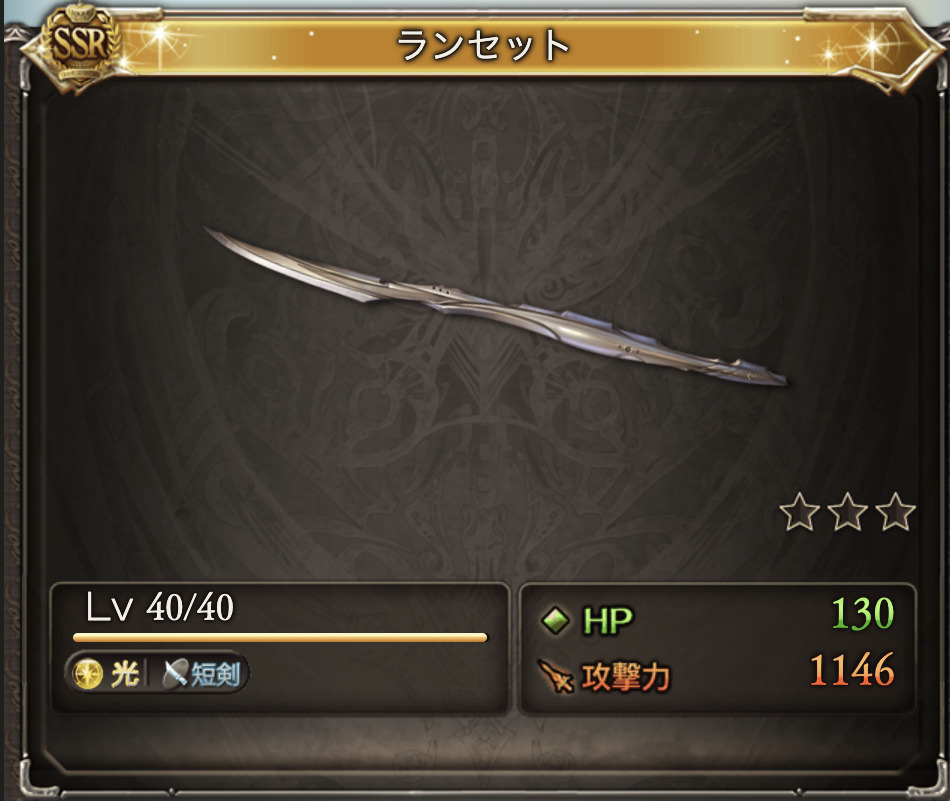Click the third uncap star
This screenshot has height=801, width=950.
pyautogui.click(x=895, y=512)
